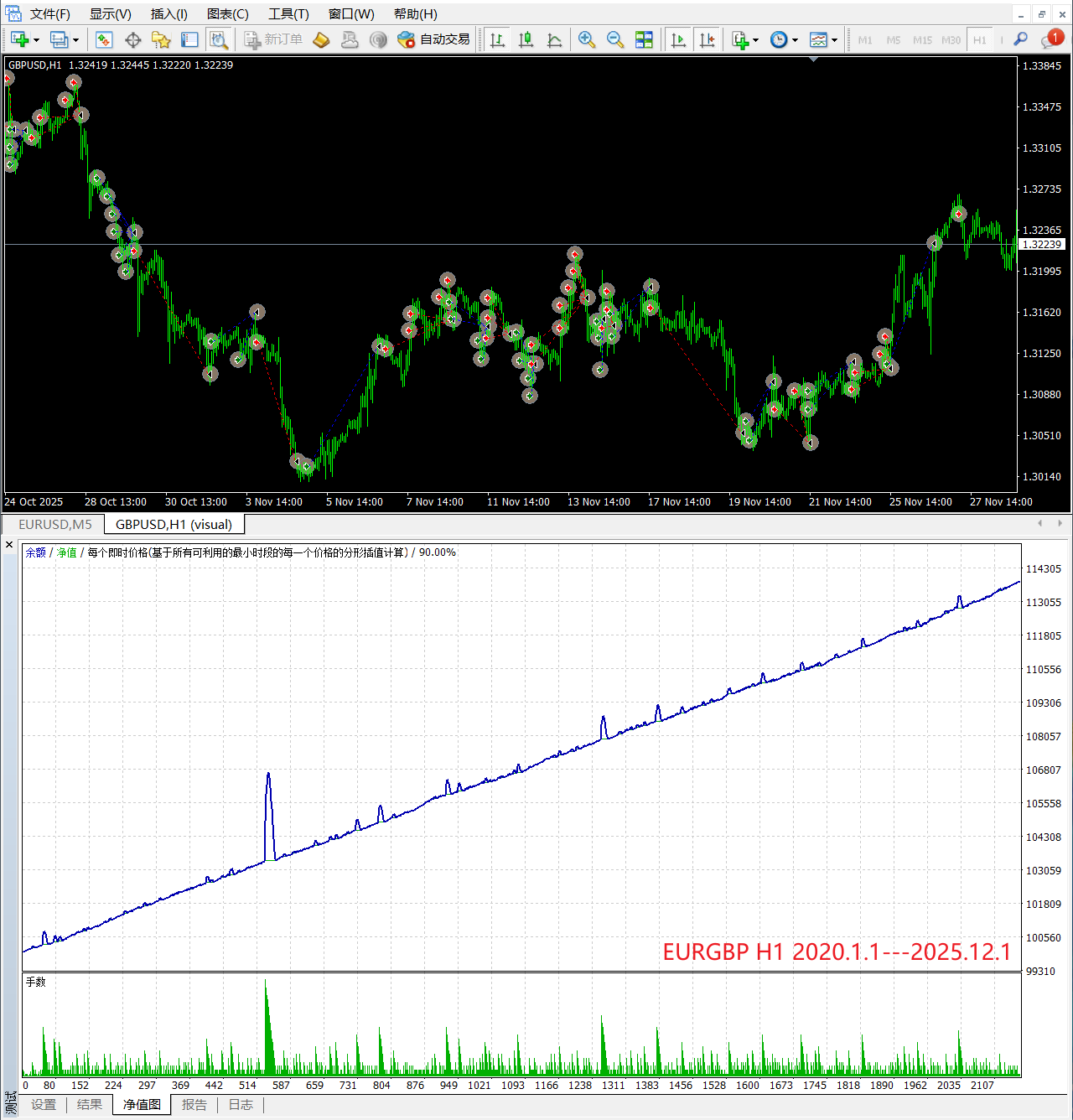Zoom out of the chart
Viewport: 1073px width, 1120px height.
615,39
